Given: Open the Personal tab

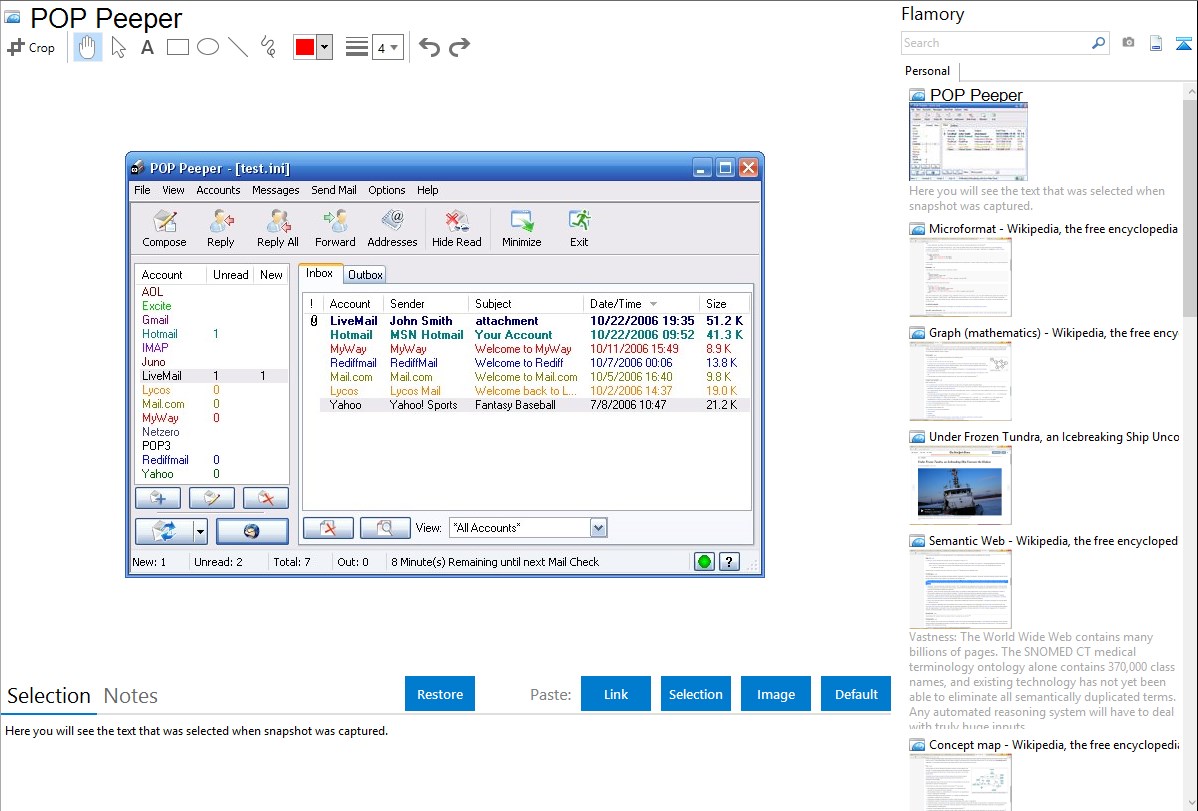Looking at the screenshot, I should pyautogui.click(x=927, y=71).
